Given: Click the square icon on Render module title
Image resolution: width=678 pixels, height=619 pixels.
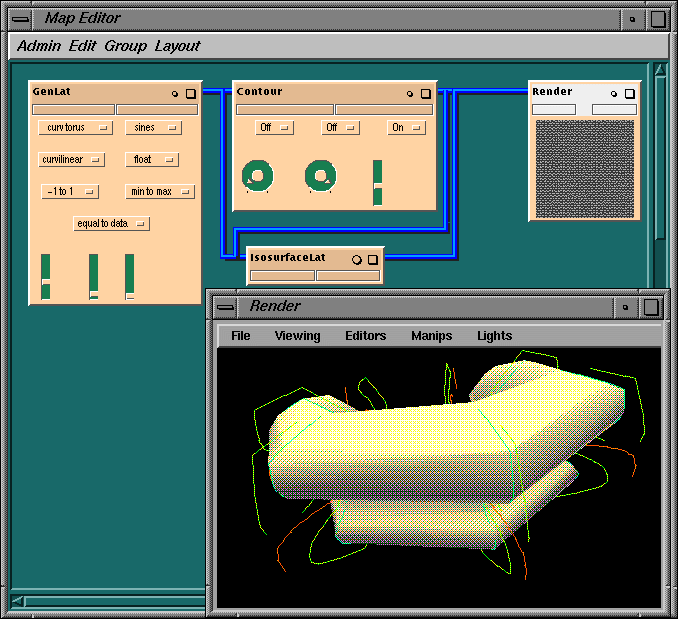Looking at the screenshot, I should [629, 93].
